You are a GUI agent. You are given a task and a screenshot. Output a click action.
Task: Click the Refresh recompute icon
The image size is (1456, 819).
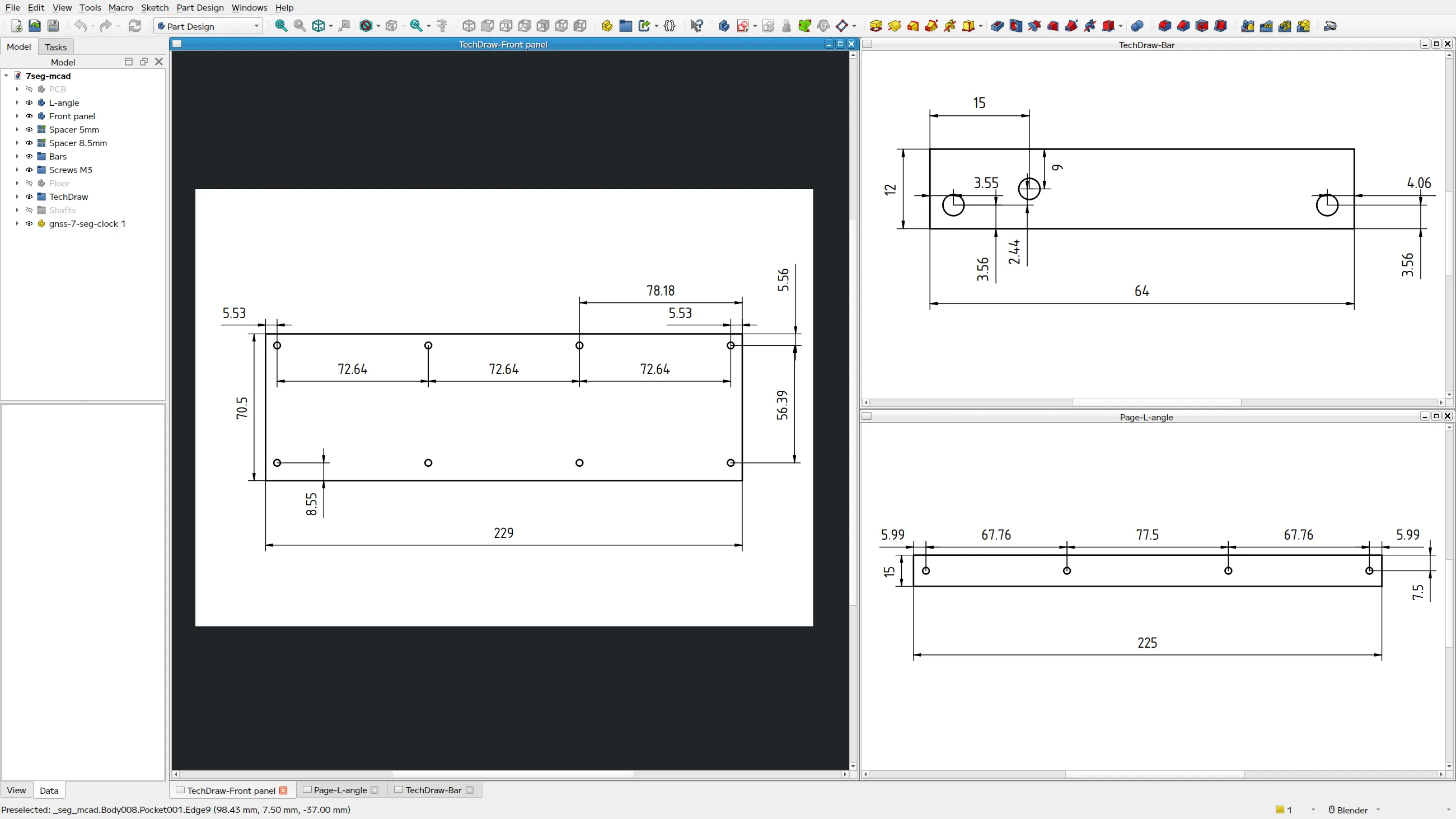click(134, 26)
